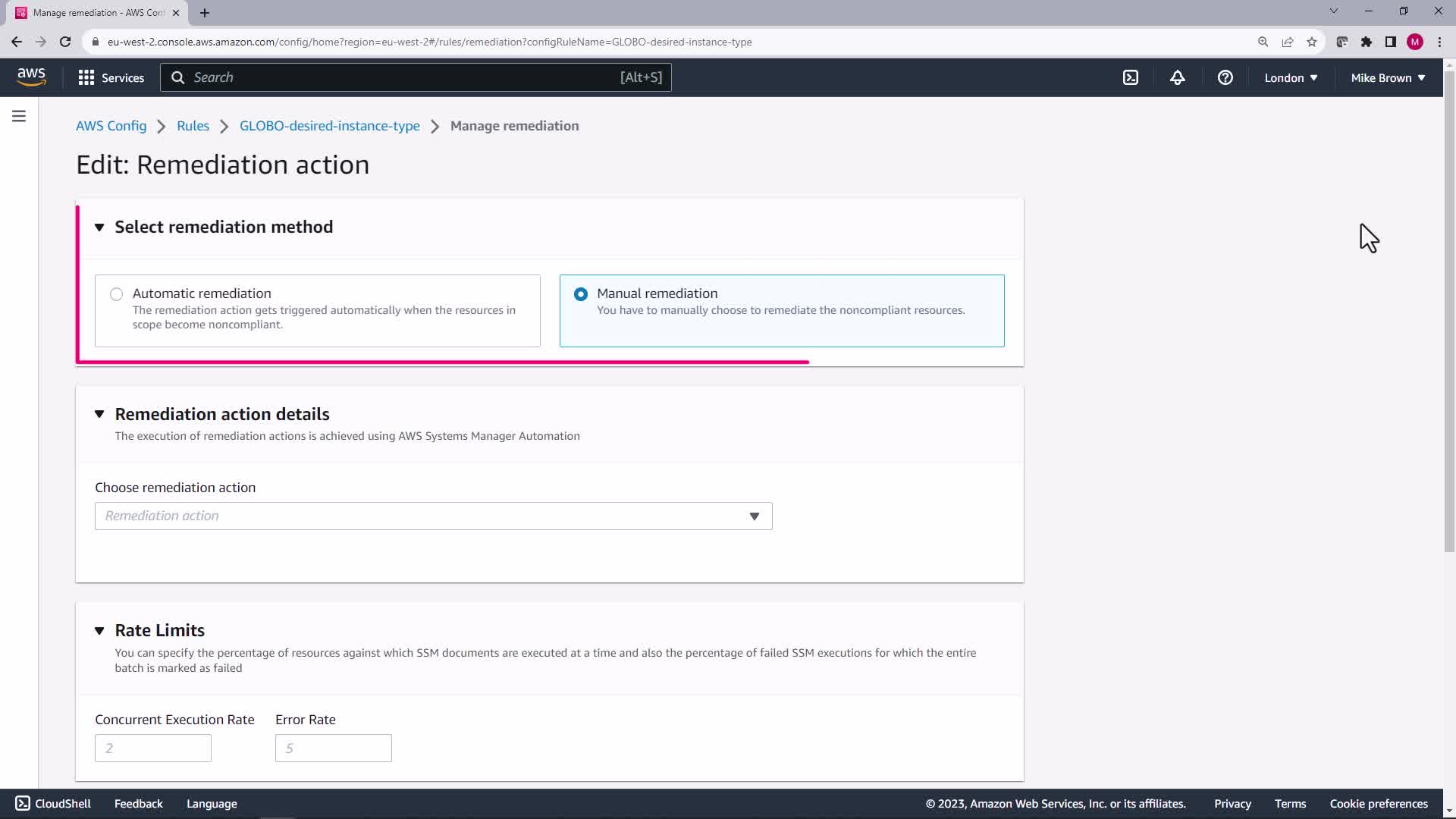
Task: Open the London region selector
Action: click(x=1290, y=77)
